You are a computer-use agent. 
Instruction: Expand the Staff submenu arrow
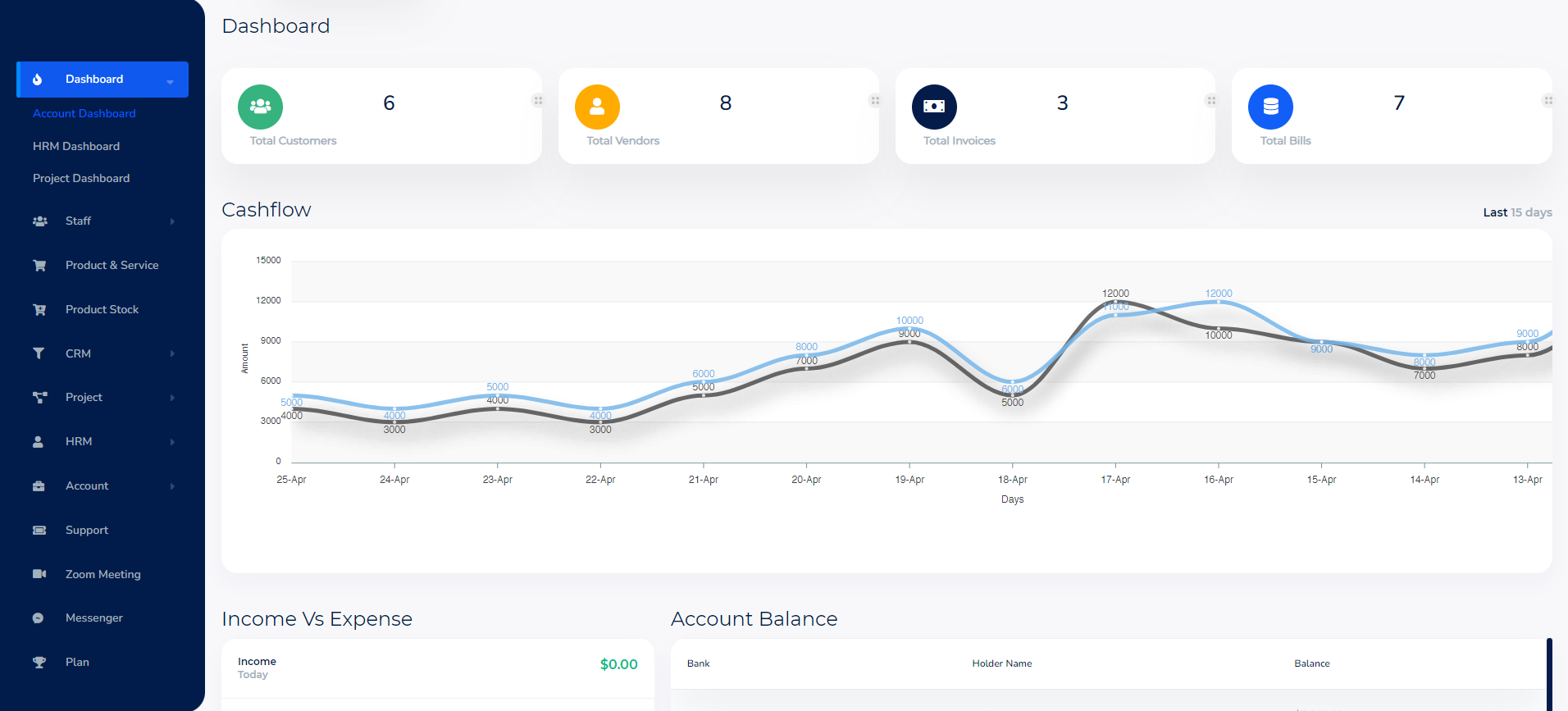point(172,221)
